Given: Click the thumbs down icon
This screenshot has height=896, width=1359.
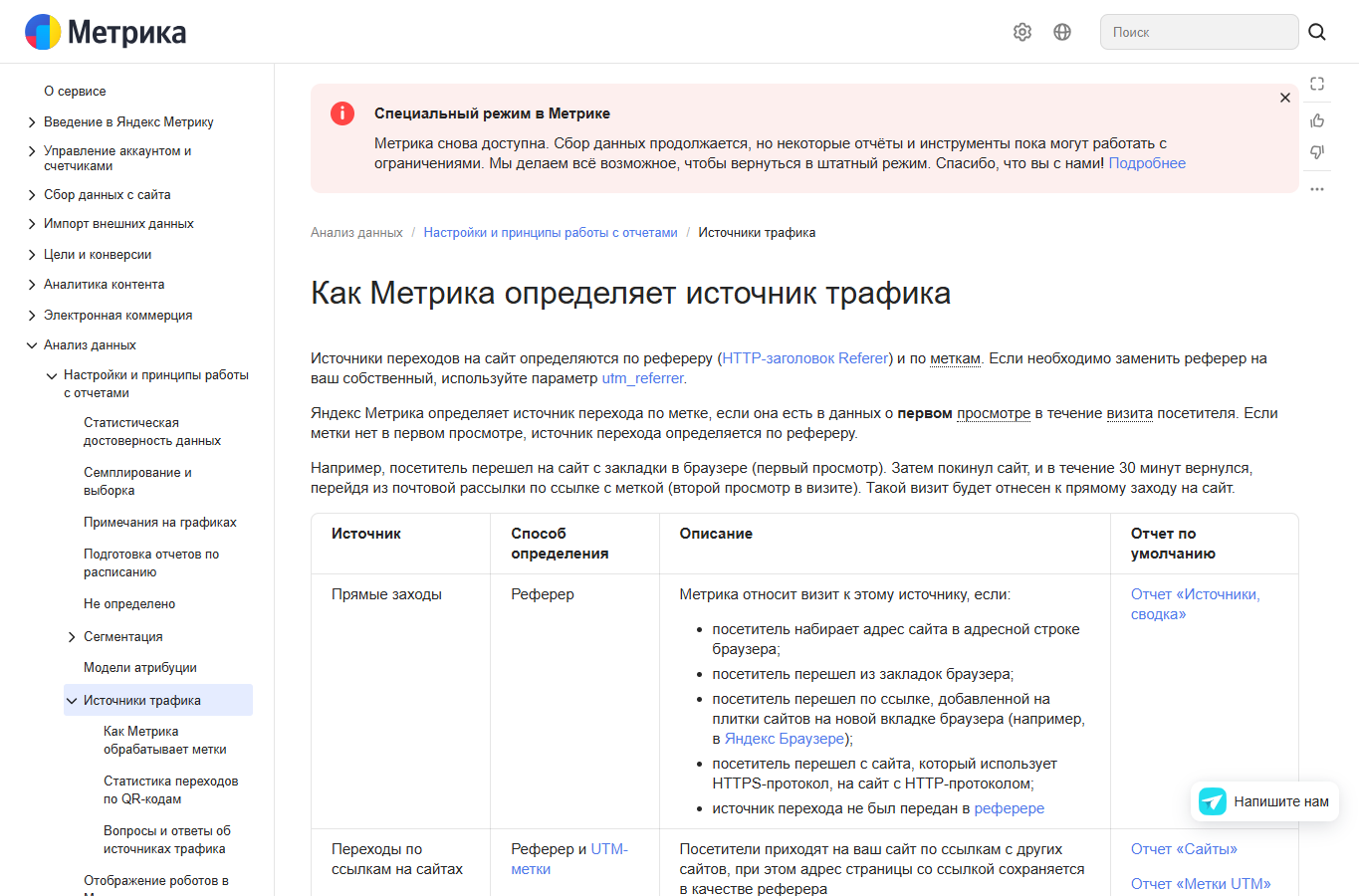Looking at the screenshot, I should (x=1317, y=152).
